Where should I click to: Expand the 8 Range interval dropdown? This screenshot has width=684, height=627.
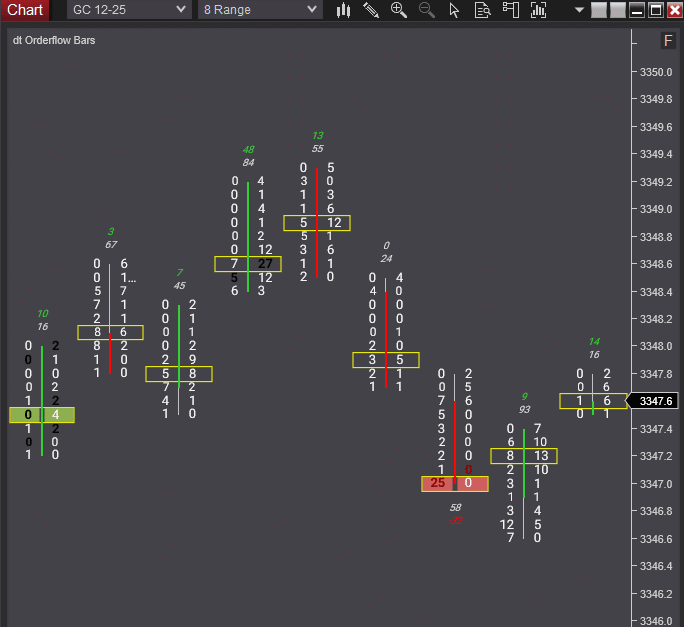pos(259,10)
